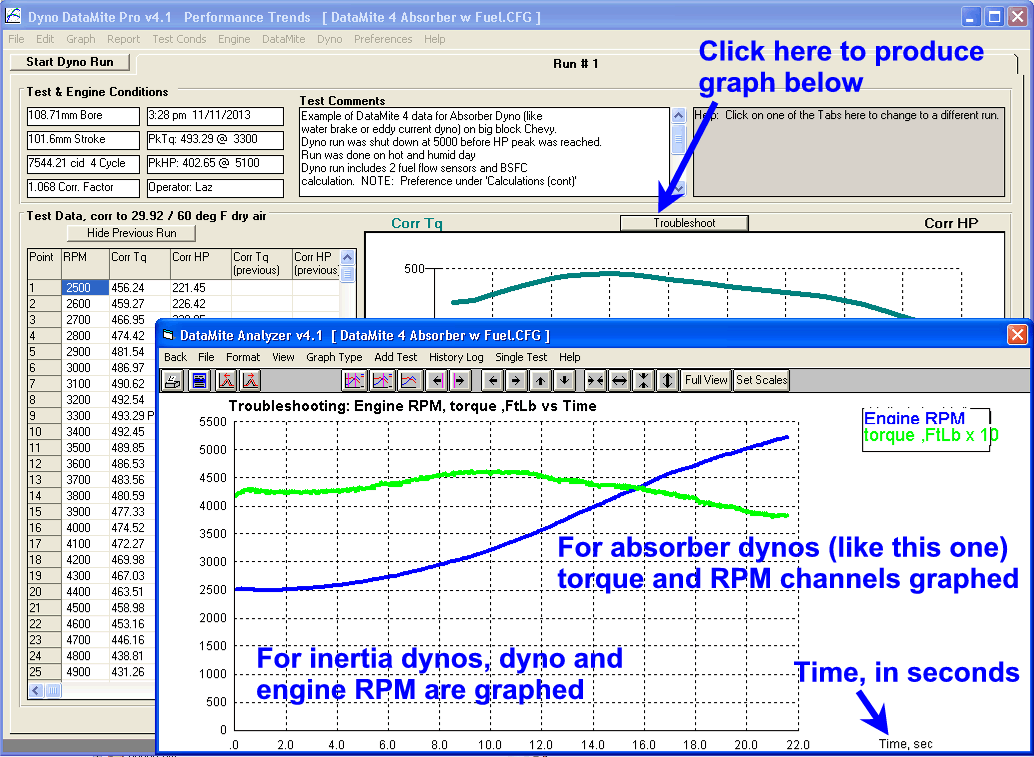Click inside the Test Comments text box
1034x757 pixels.
485,152
